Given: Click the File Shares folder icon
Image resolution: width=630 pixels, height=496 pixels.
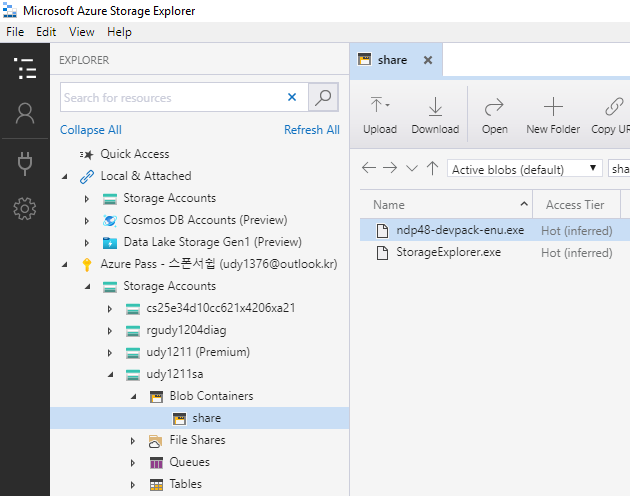Looking at the screenshot, I should (155, 441).
